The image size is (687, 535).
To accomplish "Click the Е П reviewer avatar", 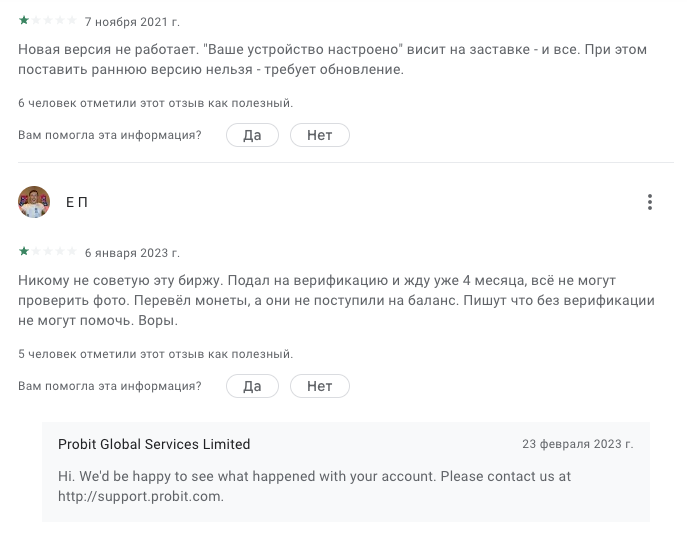I will coord(34,202).
